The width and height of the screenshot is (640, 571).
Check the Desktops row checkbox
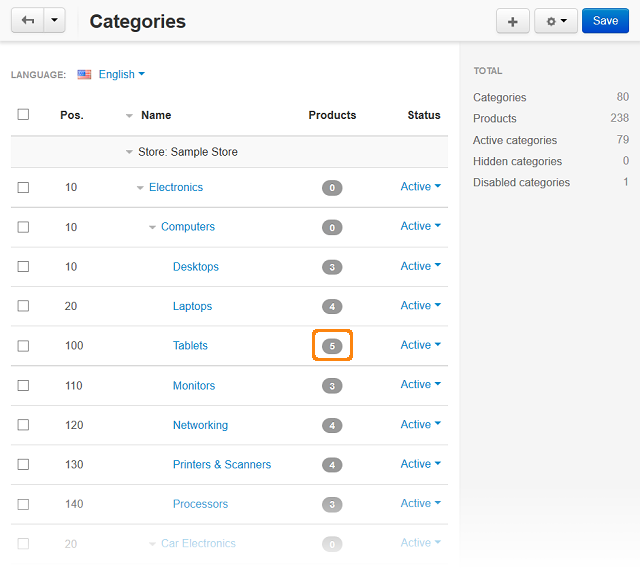click(x=23, y=267)
